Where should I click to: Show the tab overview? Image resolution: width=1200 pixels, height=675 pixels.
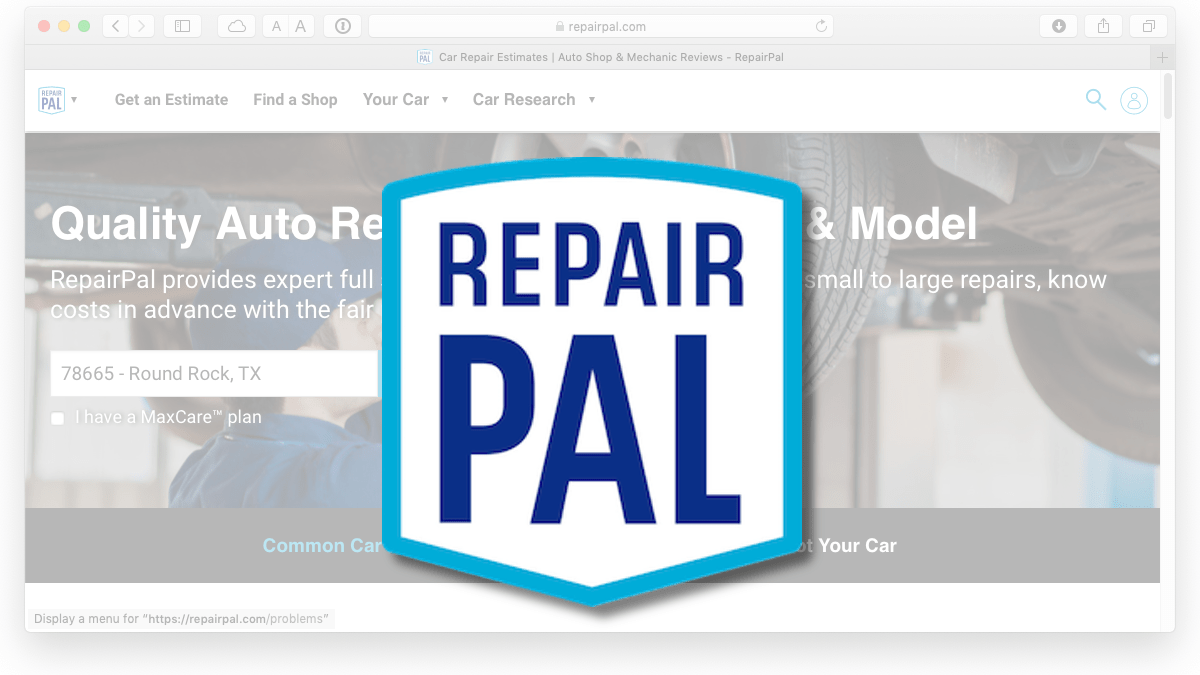(x=1149, y=26)
